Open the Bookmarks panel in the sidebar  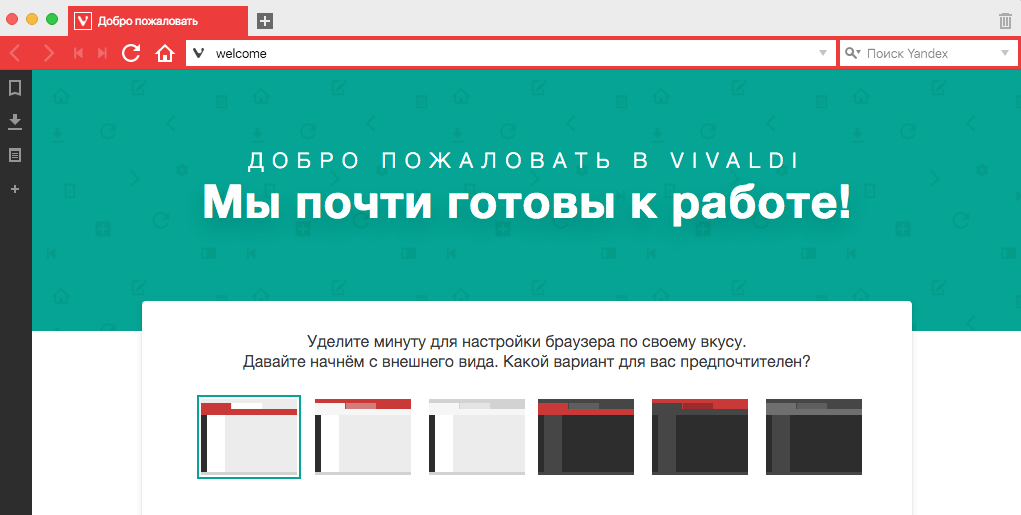15,88
